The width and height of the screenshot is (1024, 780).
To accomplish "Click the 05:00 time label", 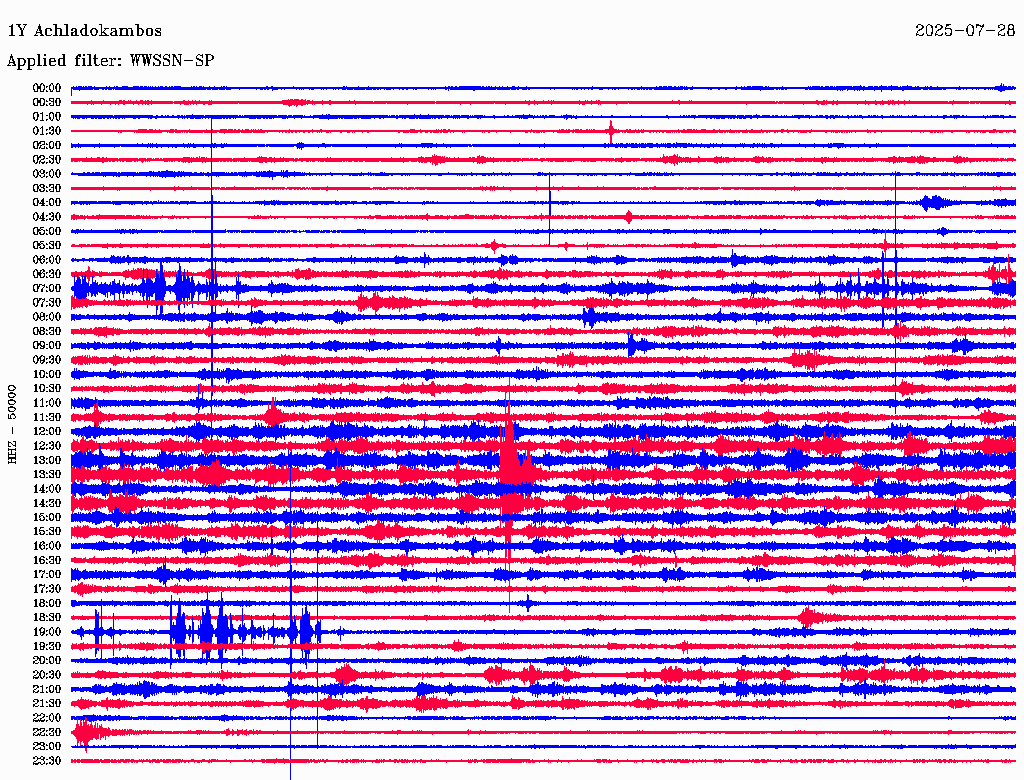I will pyautogui.click(x=47, y=231).
